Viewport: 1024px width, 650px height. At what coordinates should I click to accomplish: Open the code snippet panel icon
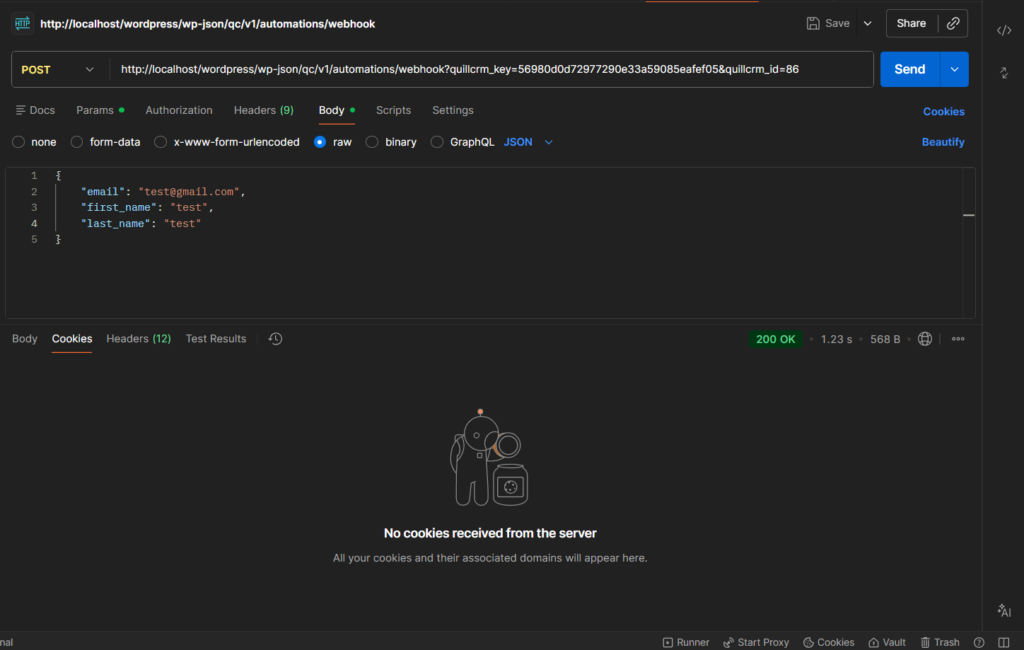(x=1004, y=30)
